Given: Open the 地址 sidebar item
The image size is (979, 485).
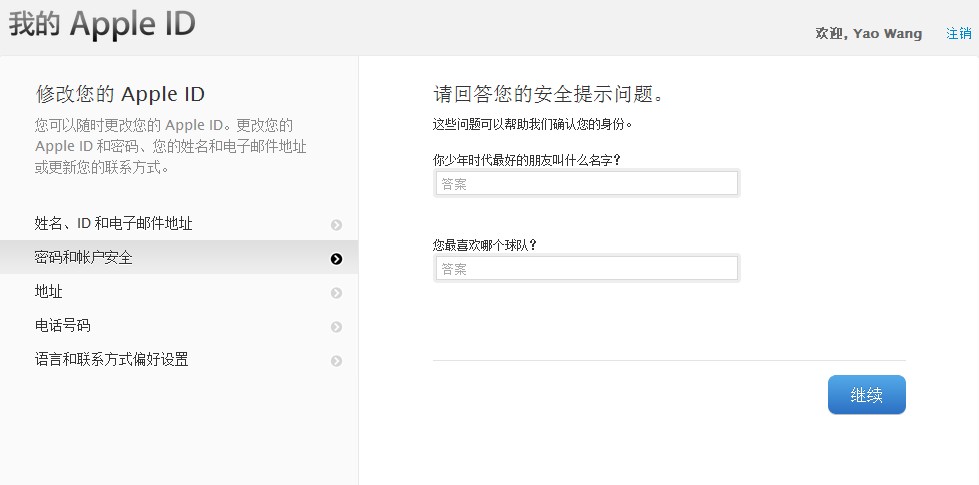Looking at the screenshot, I should pos(49,292).
